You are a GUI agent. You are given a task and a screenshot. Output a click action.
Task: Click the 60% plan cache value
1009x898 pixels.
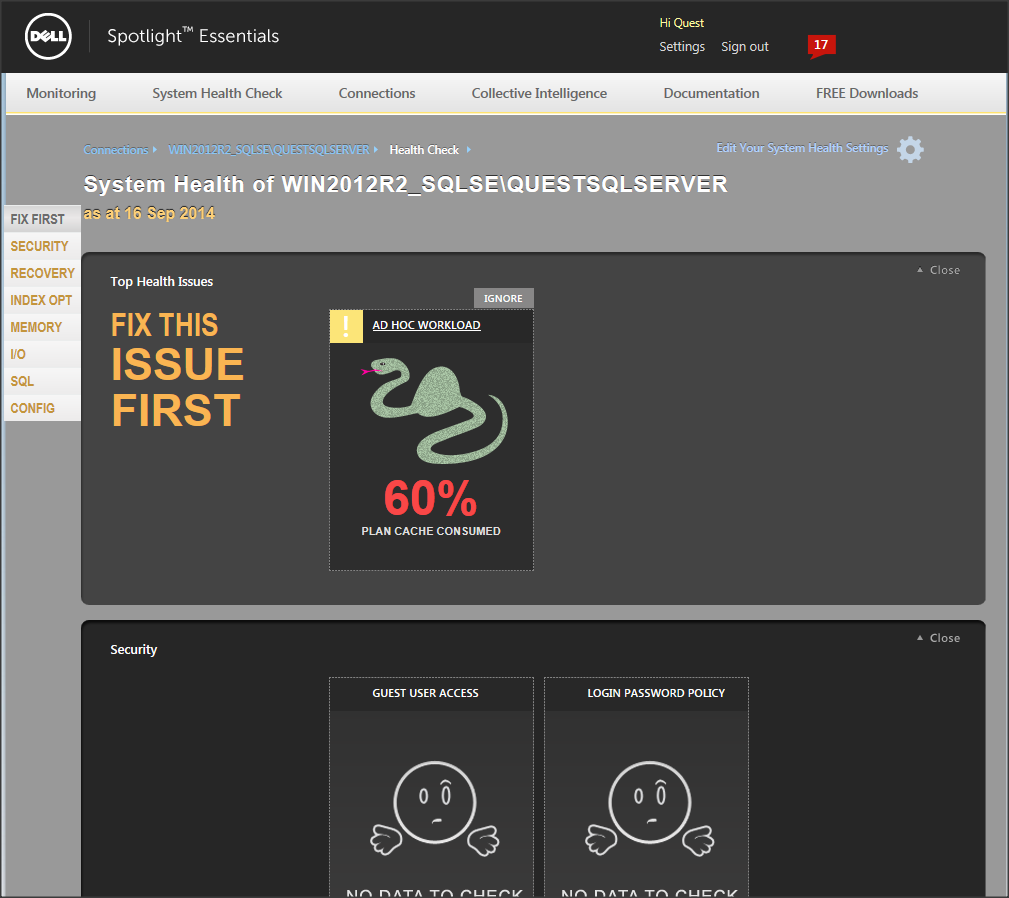[430, 499]
